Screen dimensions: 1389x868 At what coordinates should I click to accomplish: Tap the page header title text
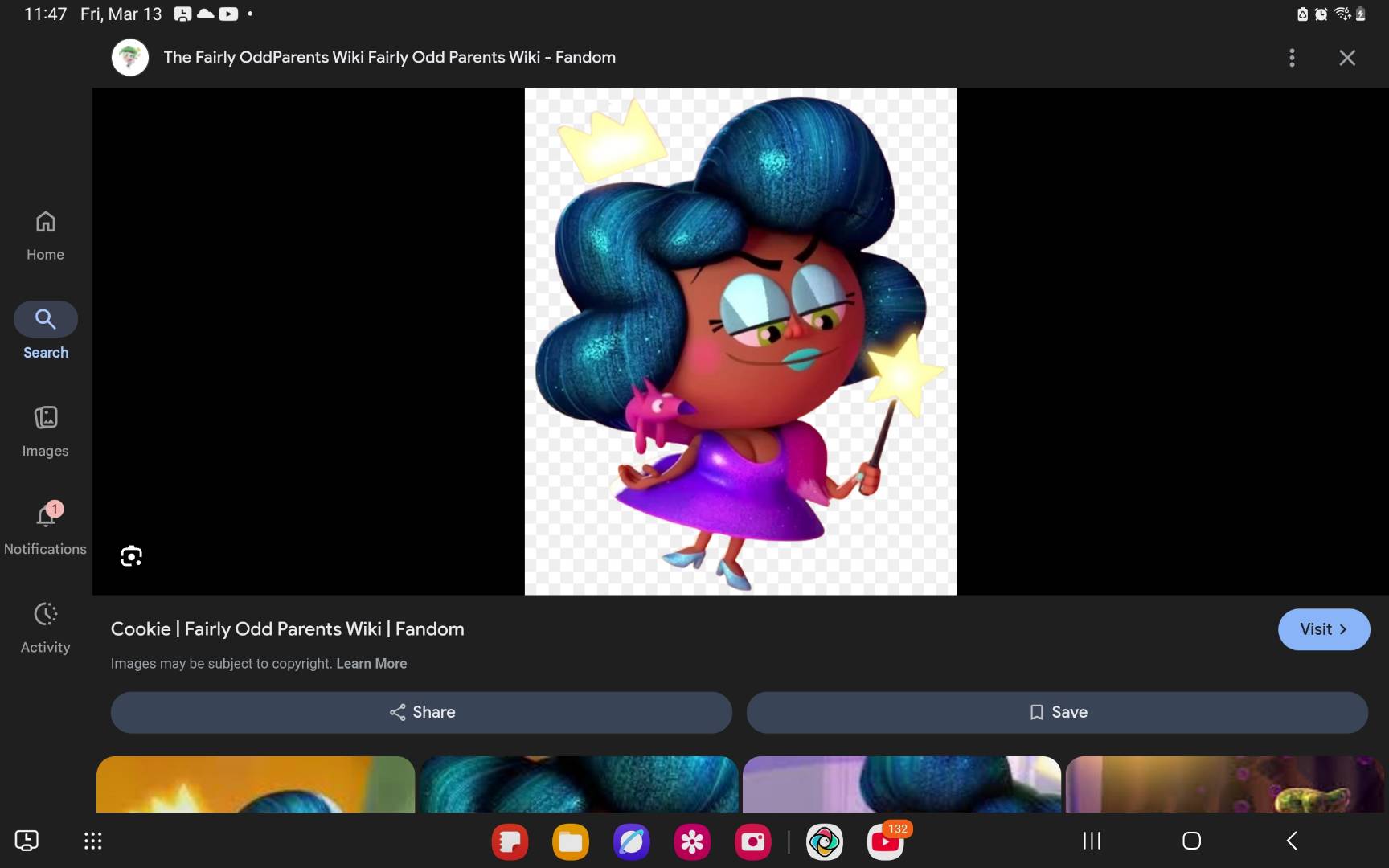390,58
